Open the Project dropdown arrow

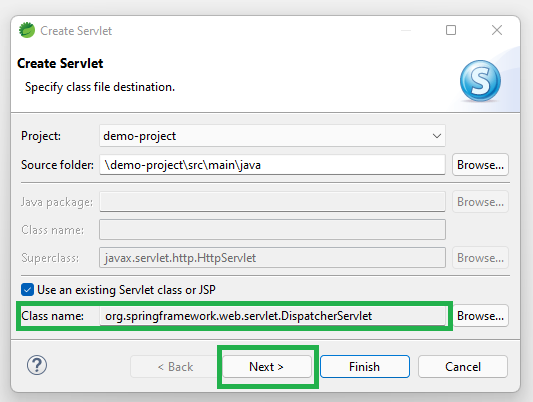coord(437,136)
